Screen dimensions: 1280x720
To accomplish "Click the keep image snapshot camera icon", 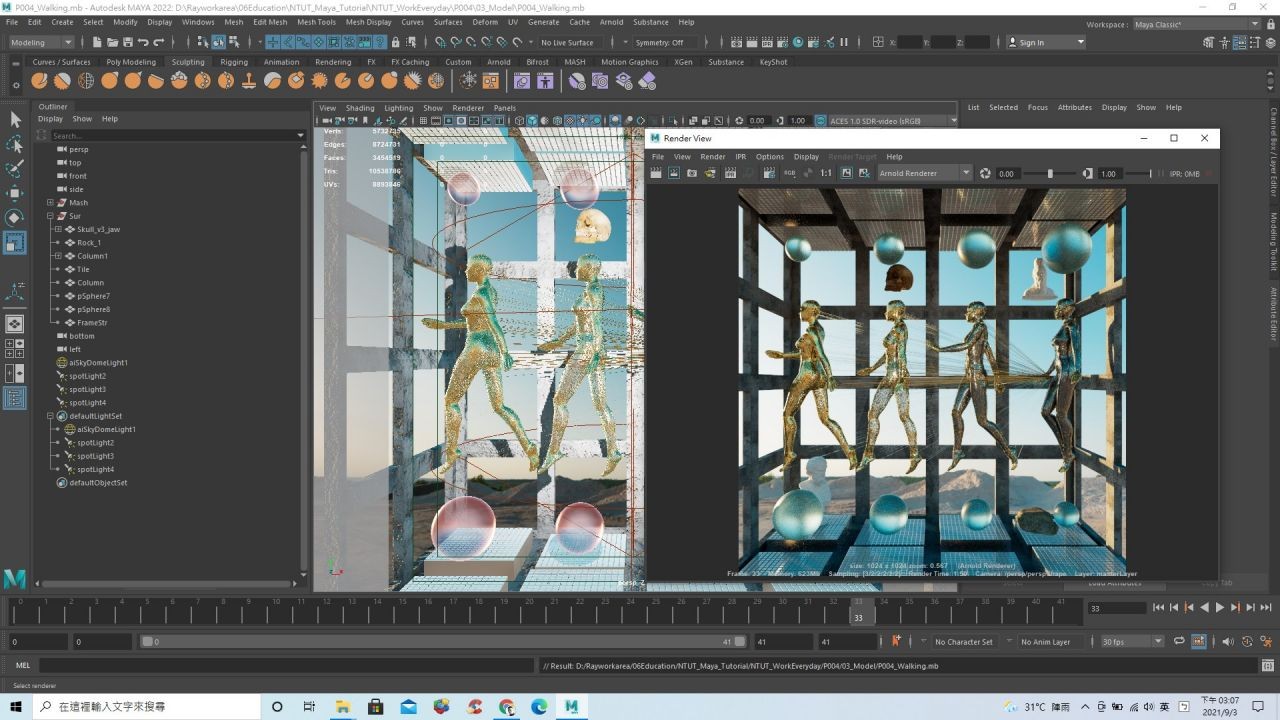I will [x=692, y=173].
